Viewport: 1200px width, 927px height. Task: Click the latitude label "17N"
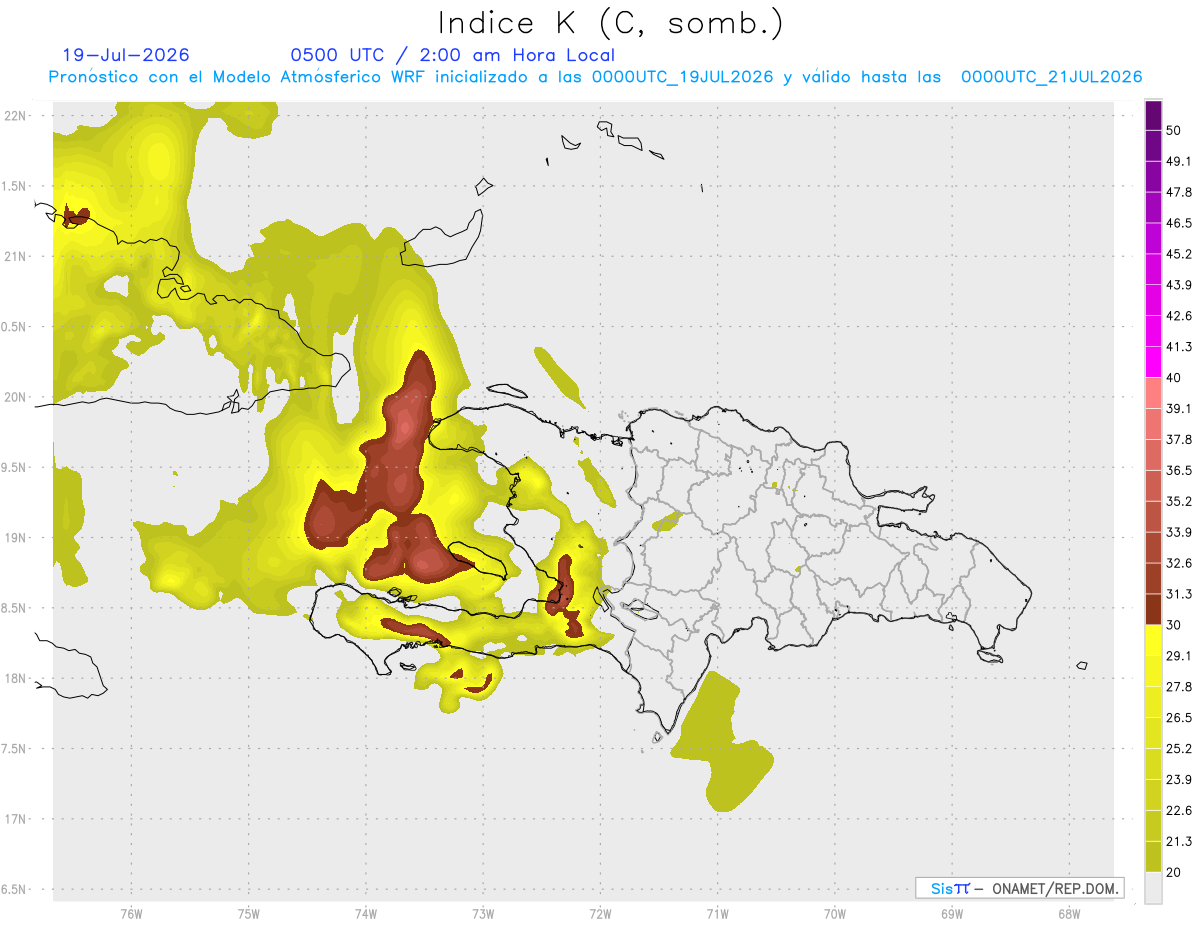(x=15, y=819)
